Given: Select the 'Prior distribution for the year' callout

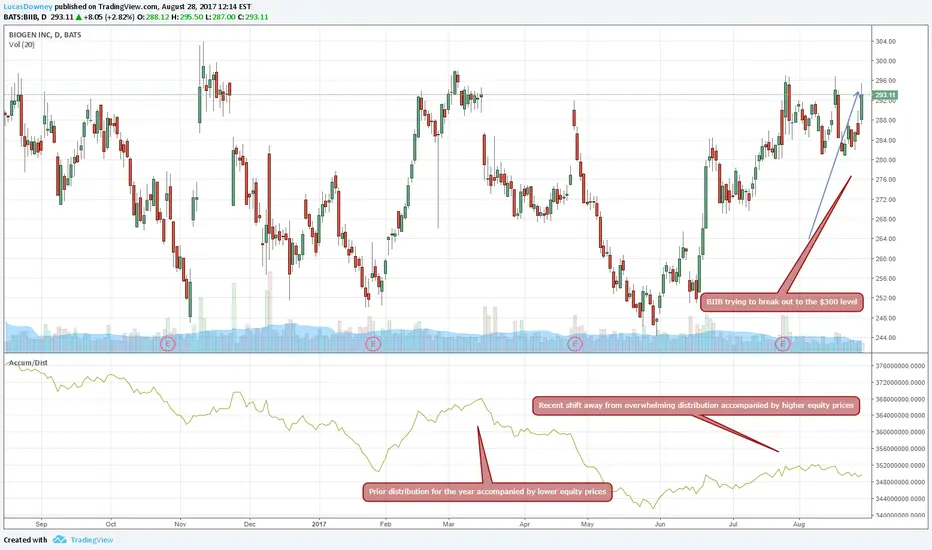Looking at the screenshot, I should [487, 492].
